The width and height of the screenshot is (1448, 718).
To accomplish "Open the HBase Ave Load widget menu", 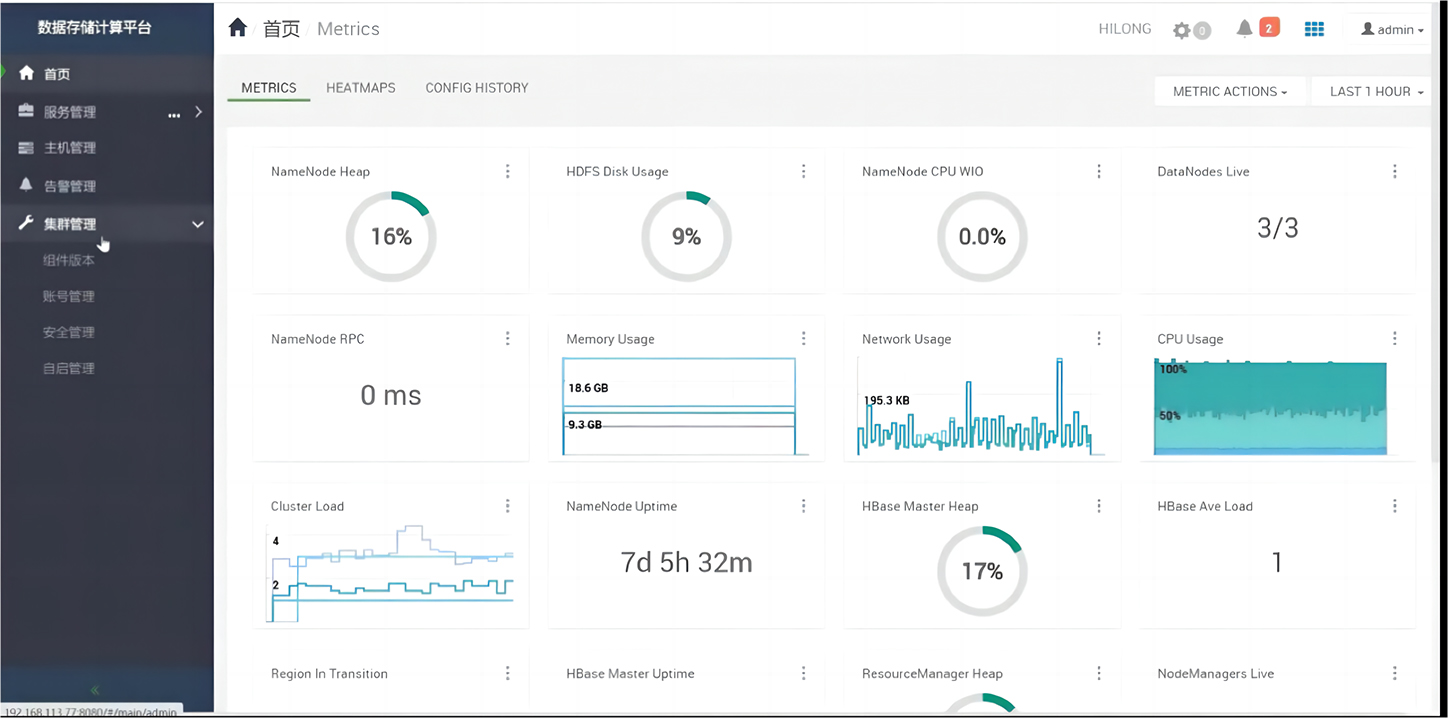I will pyautogui.click(x=1395, y=506).
